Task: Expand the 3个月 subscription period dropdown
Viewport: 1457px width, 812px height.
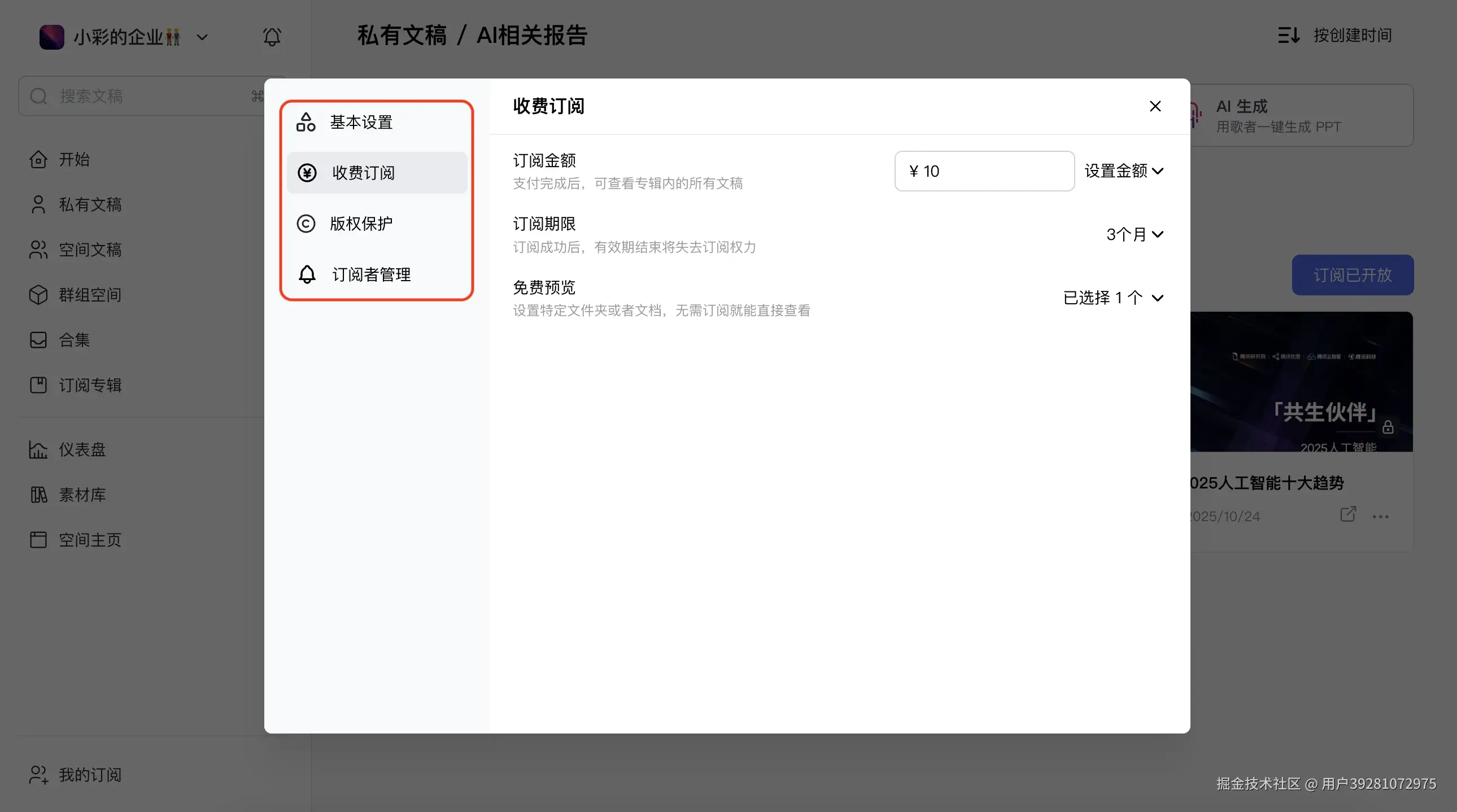Action: tap(1134, 234)
